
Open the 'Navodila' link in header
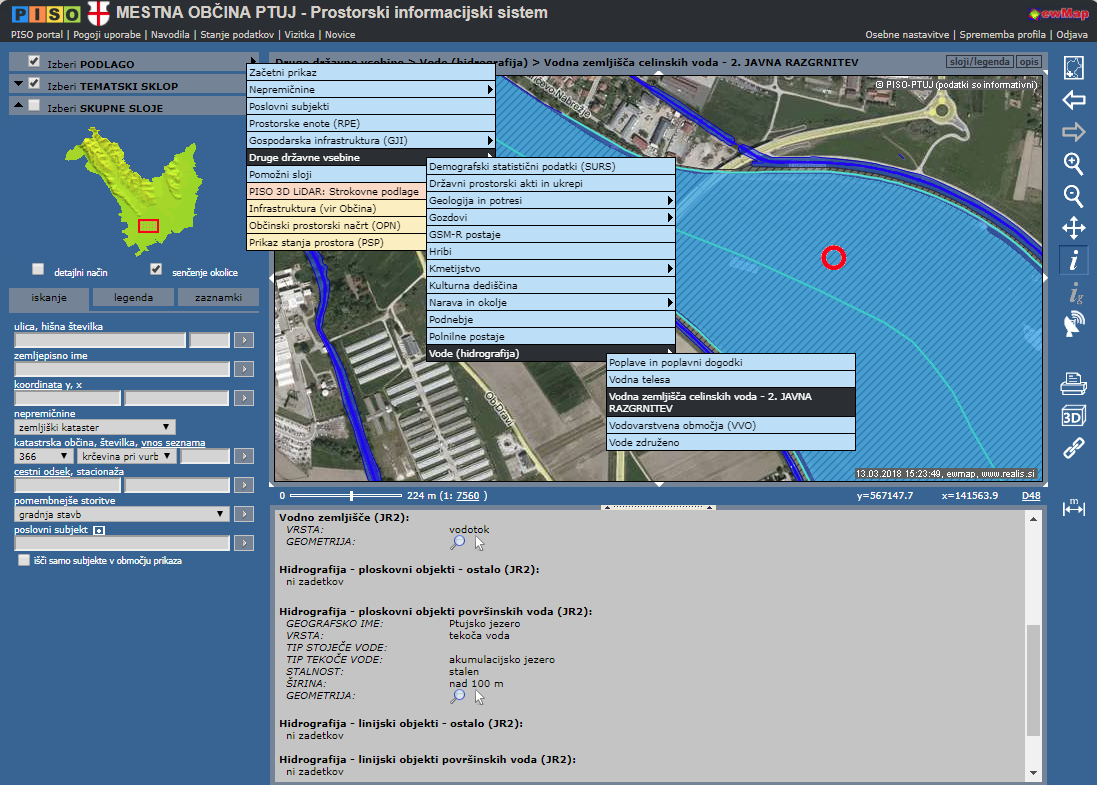172,34
